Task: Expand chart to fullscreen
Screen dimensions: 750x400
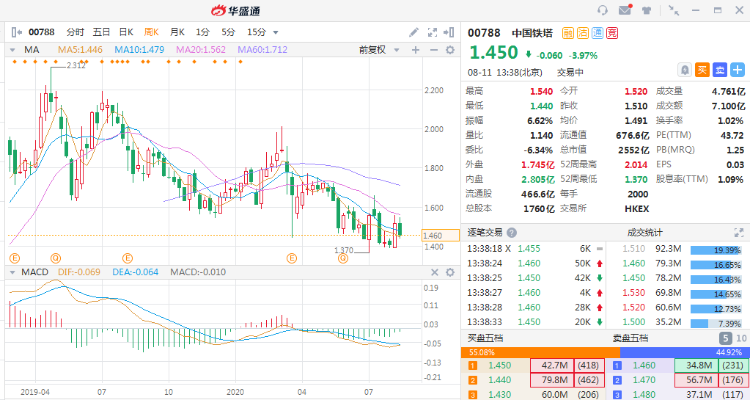Action: 432,32
